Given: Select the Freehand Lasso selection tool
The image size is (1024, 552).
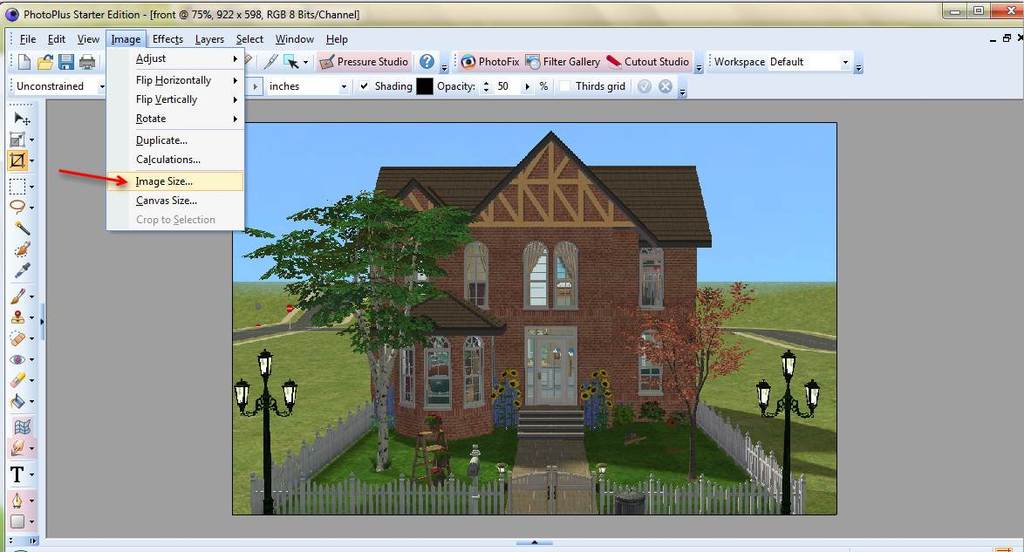Looking at the screenshot, I should pyautogui.click(x=18, y=206).
